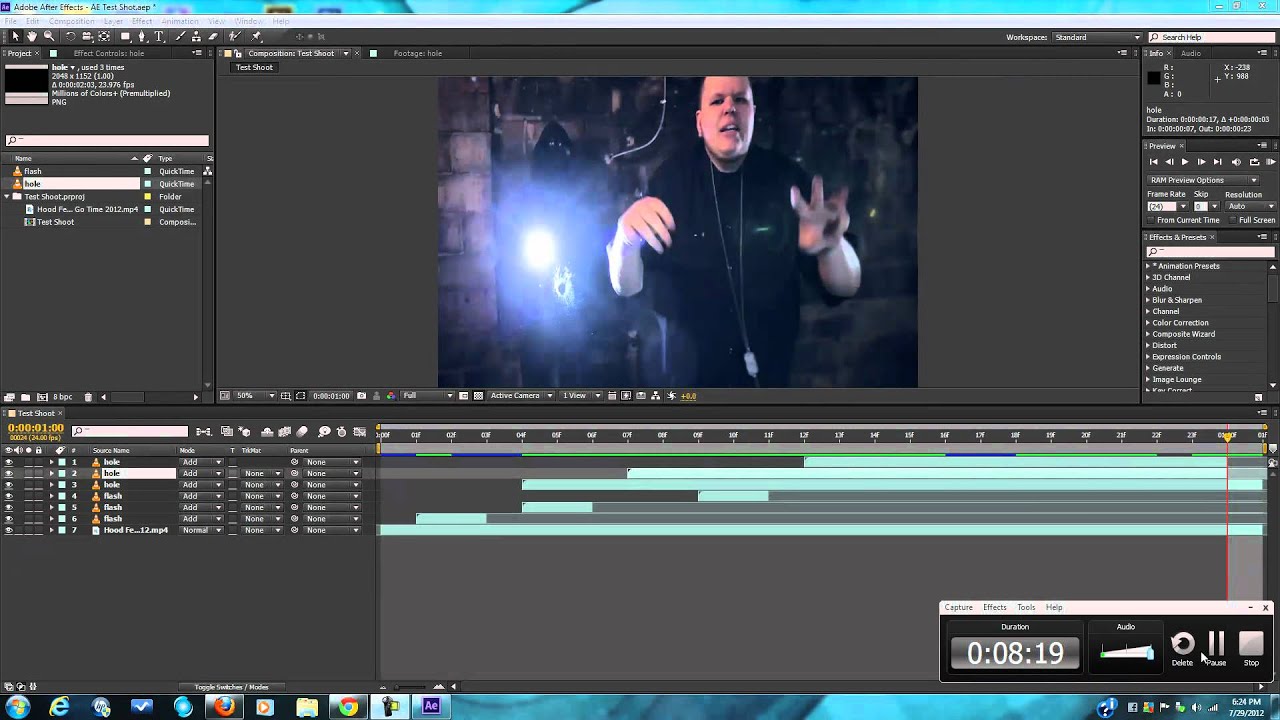Hide layer 6 flash with eye toggle
This screenshot has width=1280, height=720.
click(9, 519)
